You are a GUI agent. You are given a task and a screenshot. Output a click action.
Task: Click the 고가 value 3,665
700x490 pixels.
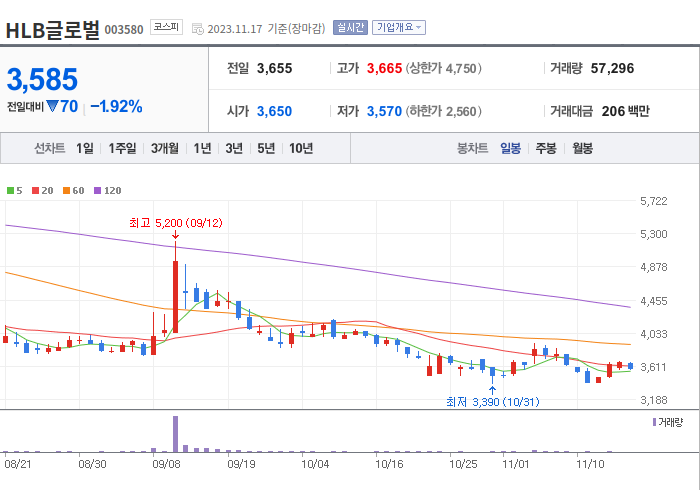pyautogui.click(x=384, y=68)
